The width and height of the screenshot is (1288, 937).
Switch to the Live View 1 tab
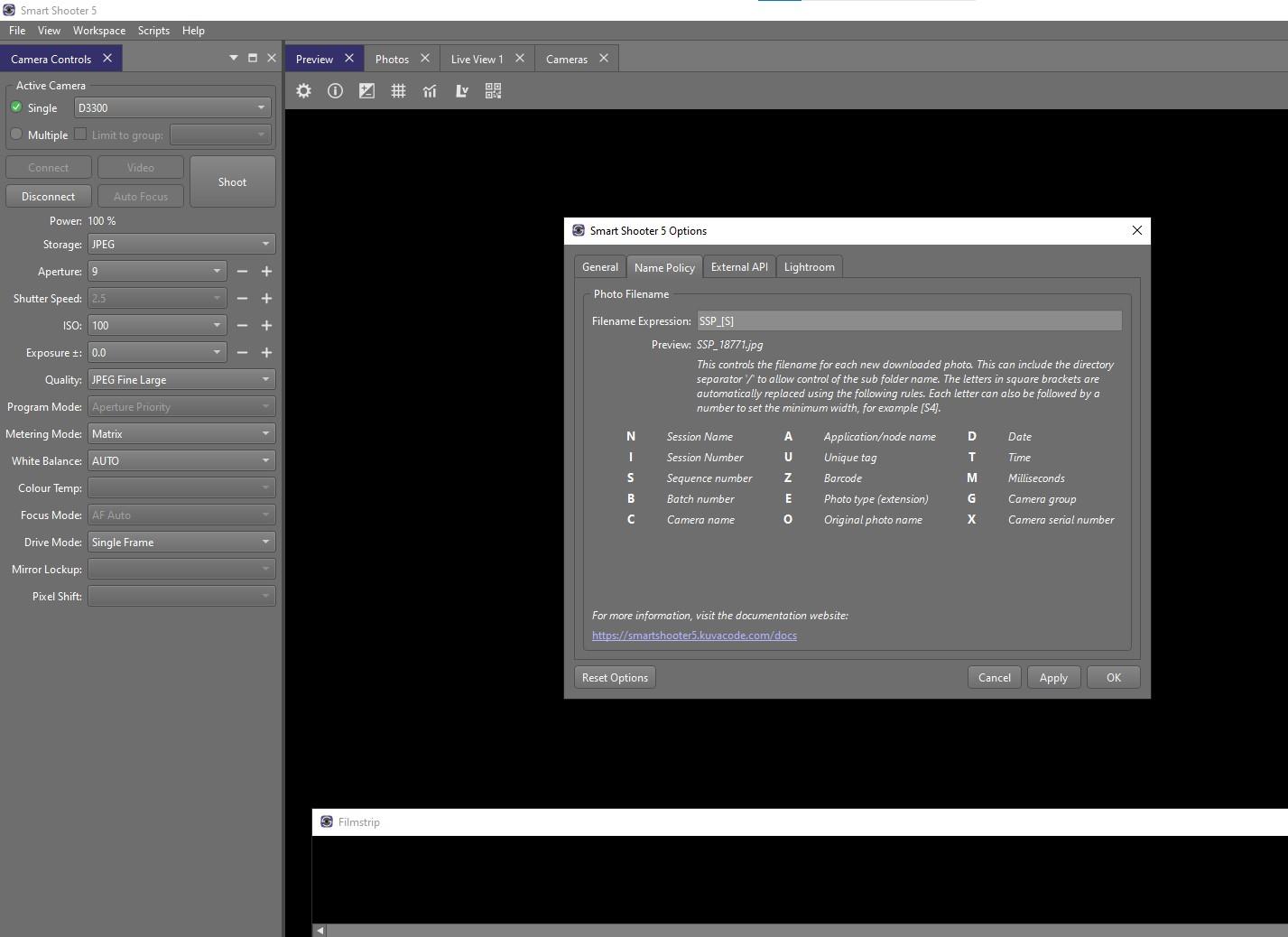pos(477,59)
